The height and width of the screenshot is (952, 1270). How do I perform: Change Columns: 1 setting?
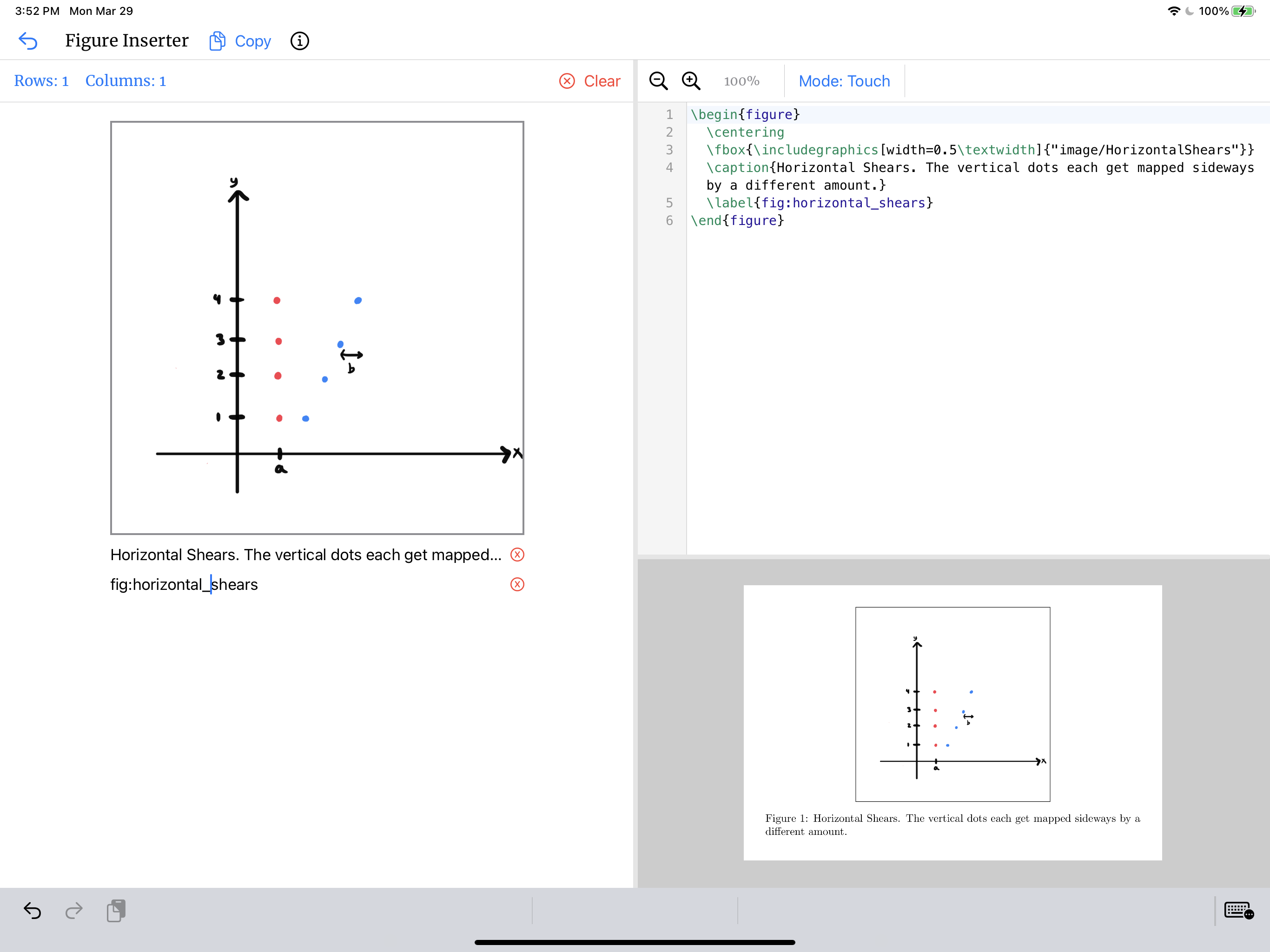click(126, 81)
